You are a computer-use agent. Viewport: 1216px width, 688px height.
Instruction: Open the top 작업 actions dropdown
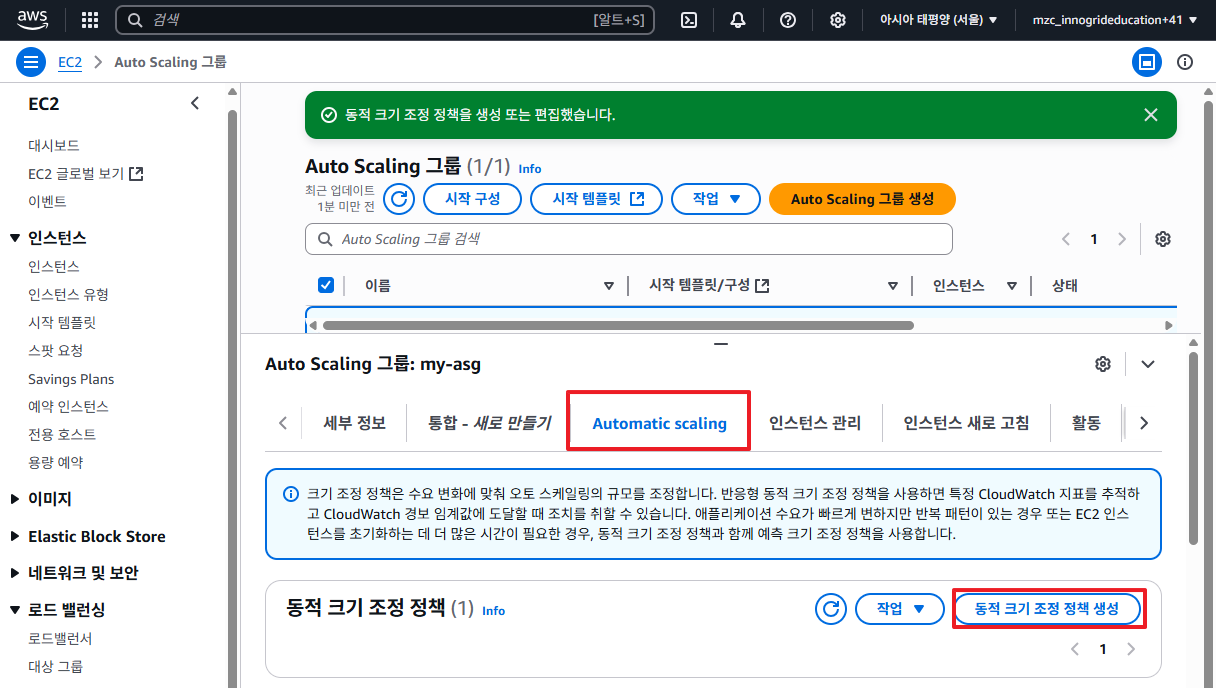point(716,199)
